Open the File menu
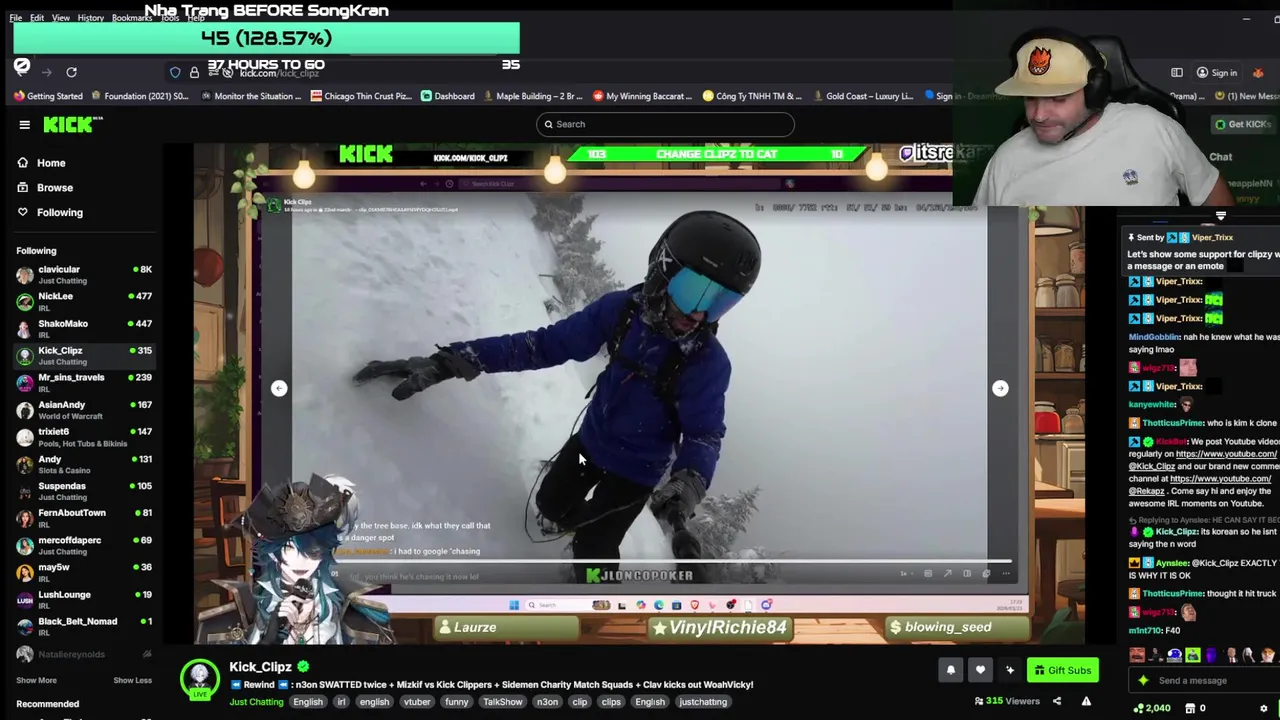 (16, 18)
